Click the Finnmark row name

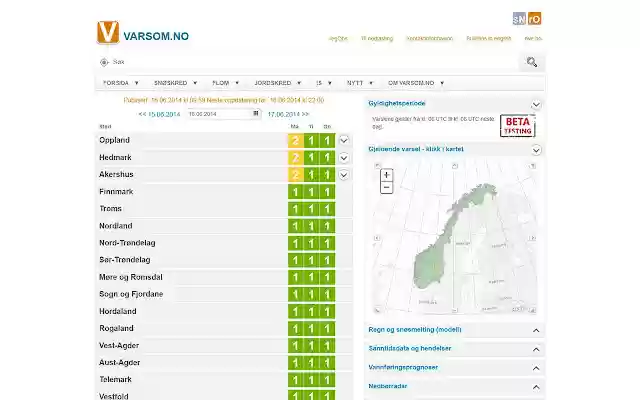point(116,191)
